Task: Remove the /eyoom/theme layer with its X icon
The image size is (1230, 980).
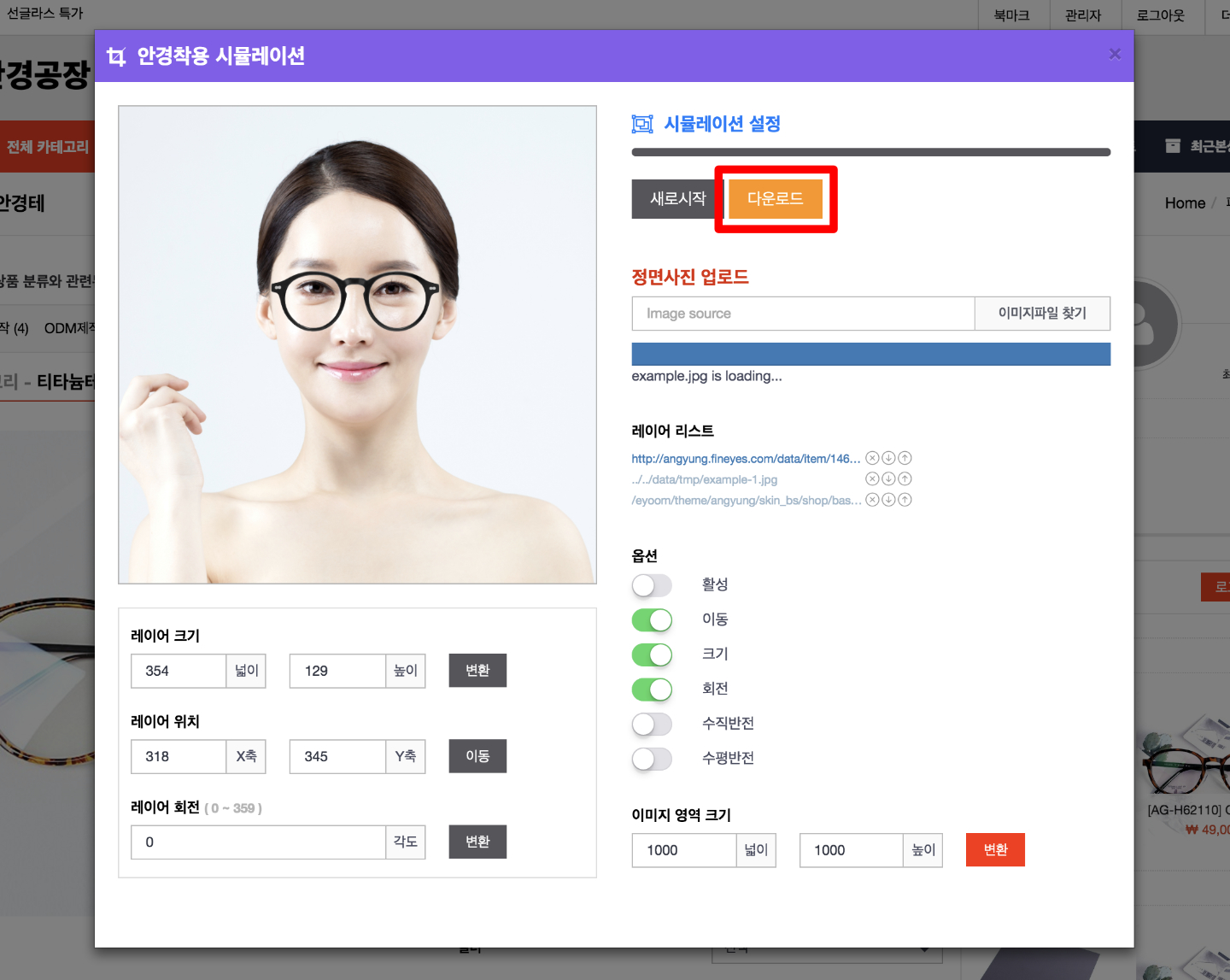Action: coord(872,500)
